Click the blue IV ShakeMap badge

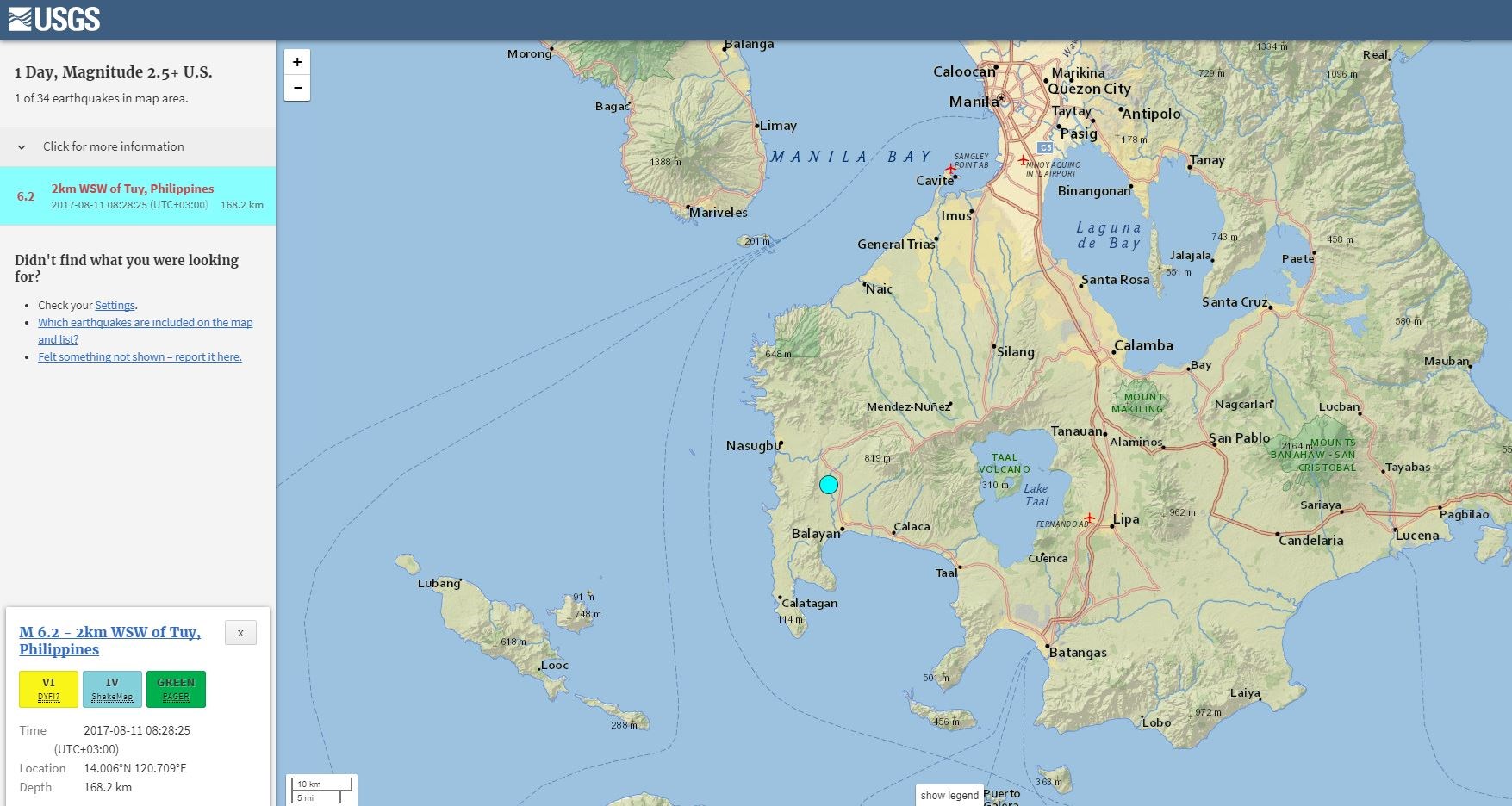click(x=112, y=689)
